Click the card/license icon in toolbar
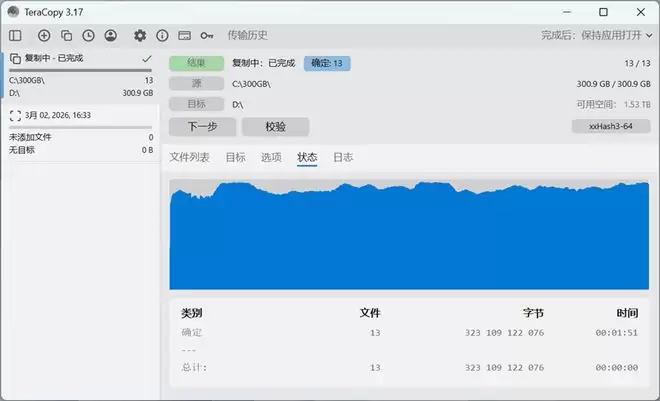 point(184,35)
